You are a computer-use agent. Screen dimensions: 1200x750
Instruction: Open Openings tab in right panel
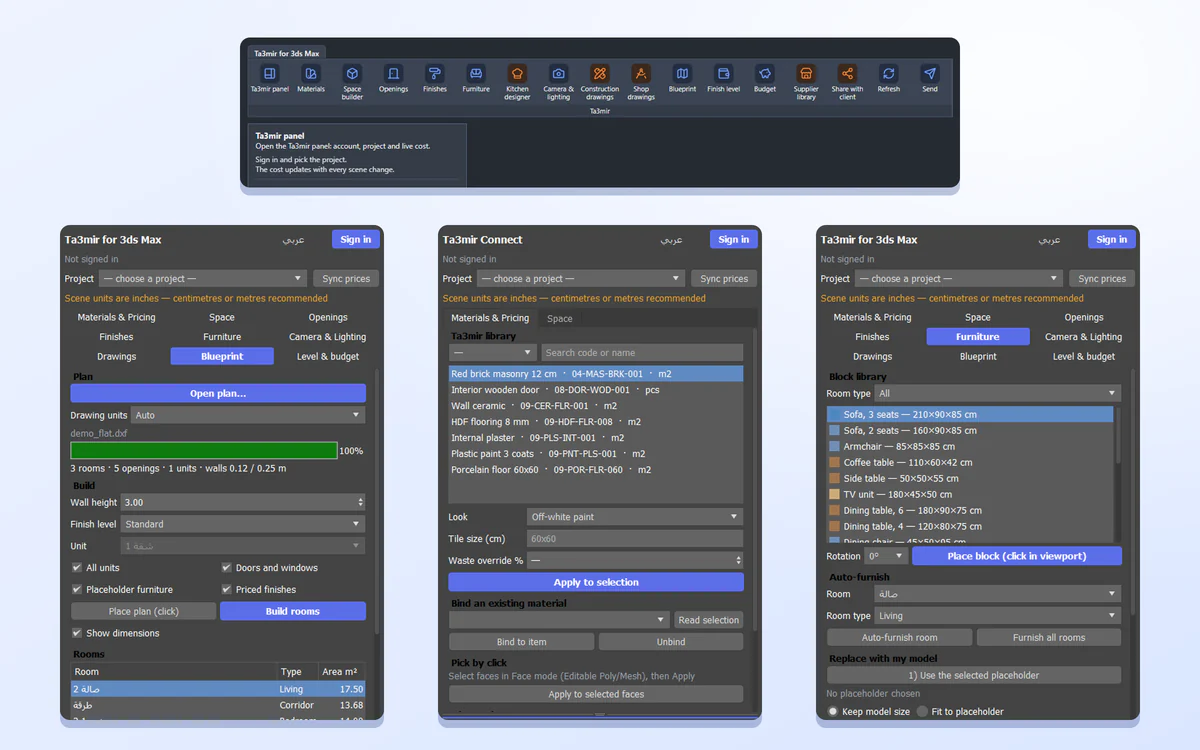pos(1084,317)
